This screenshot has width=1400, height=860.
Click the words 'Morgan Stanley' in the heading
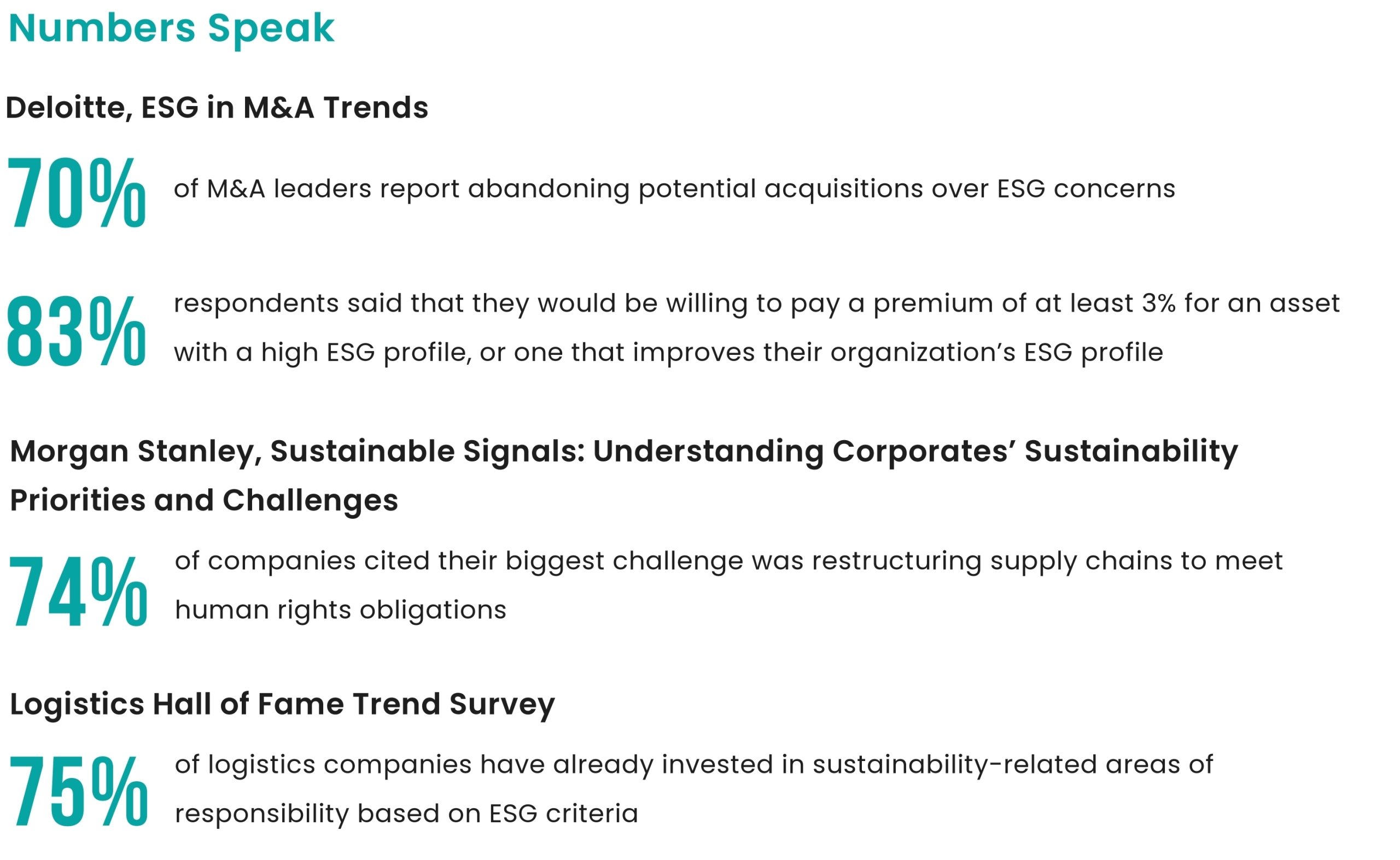136,452
